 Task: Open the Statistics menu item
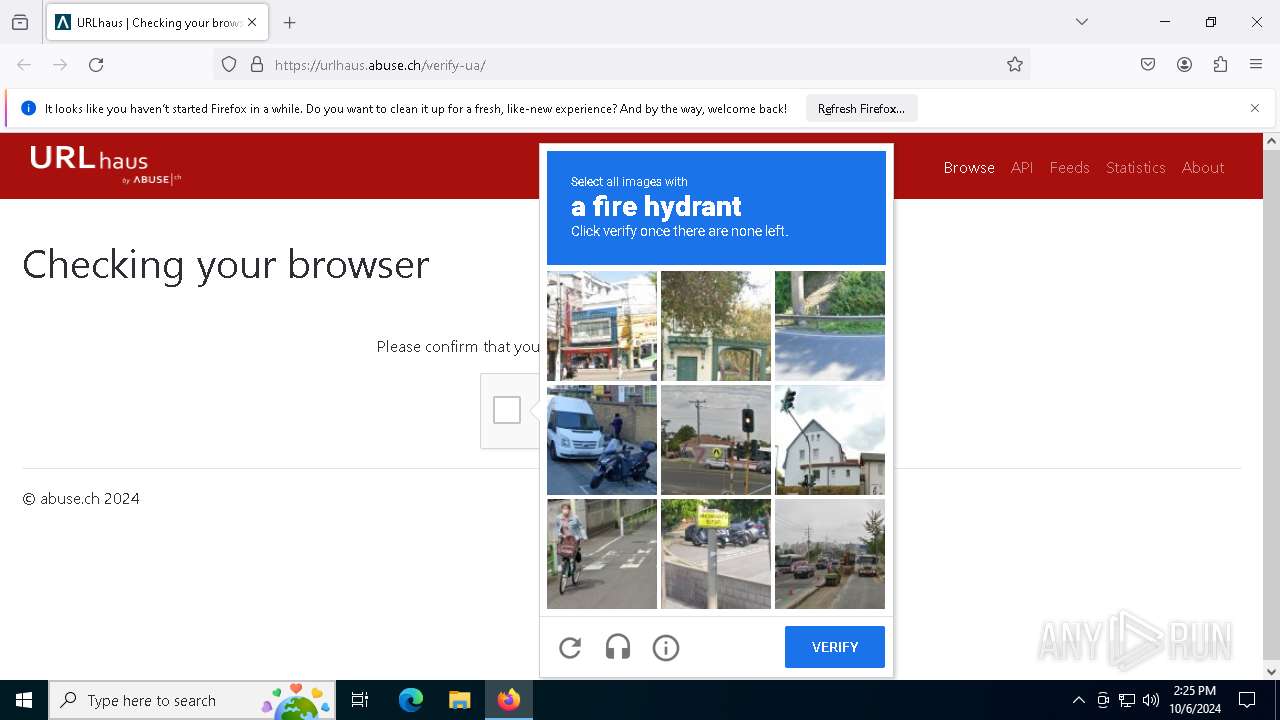tap(1136, 167)
